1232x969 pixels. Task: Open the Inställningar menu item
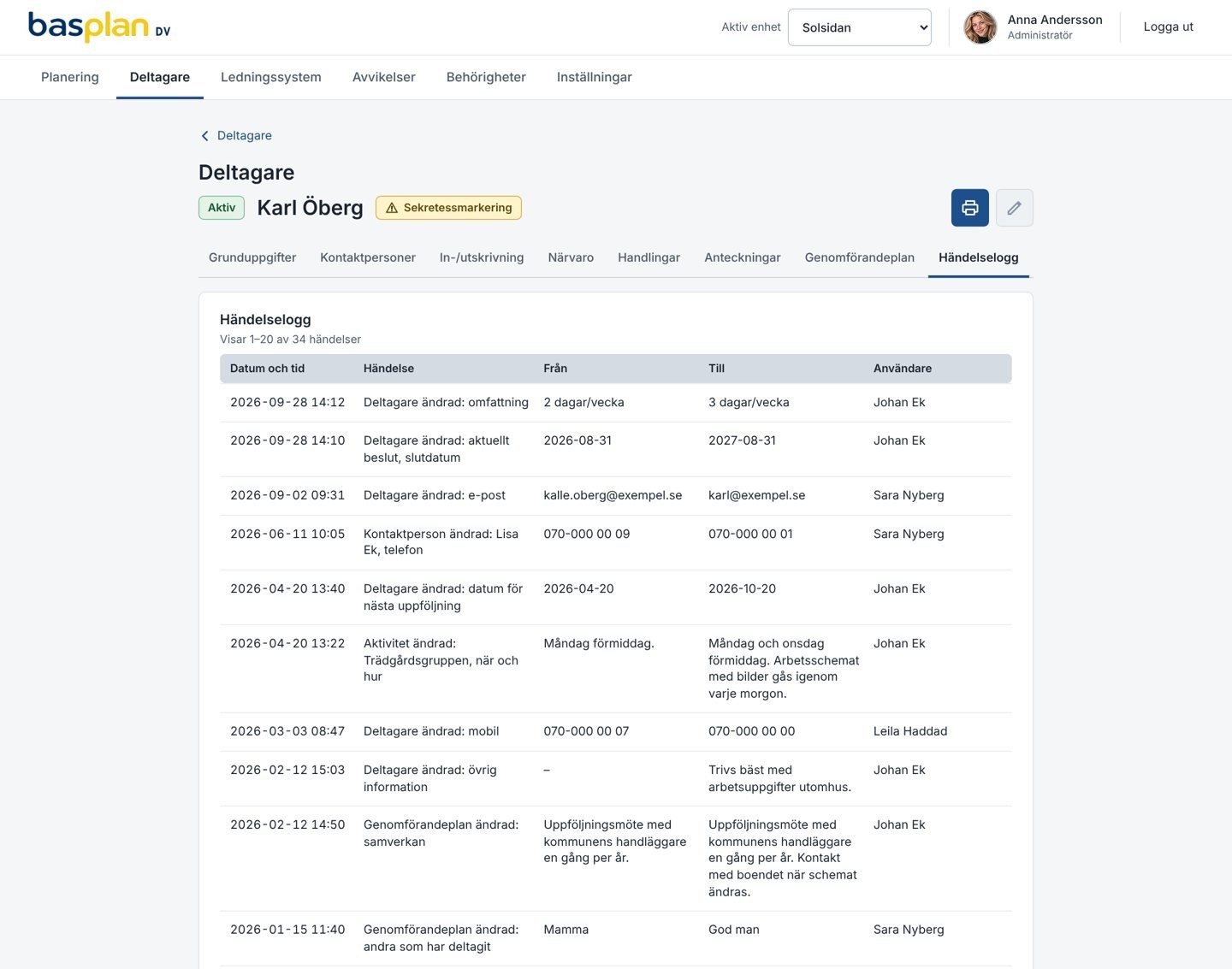[595, 77]
